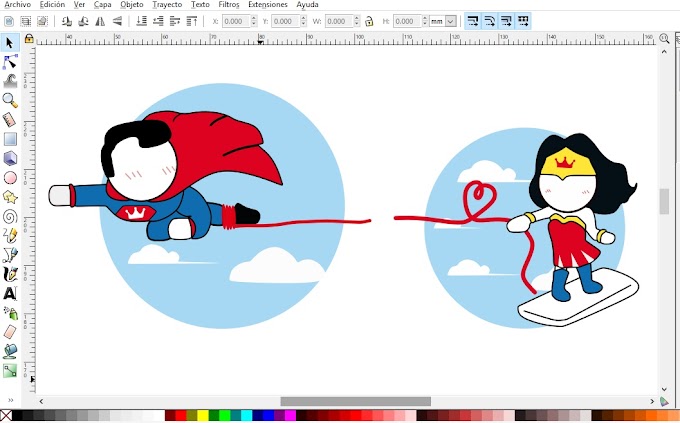Expand hidden toolbox items chevron
This screenshot has width=680, height=423.
(x=10, y=400)
